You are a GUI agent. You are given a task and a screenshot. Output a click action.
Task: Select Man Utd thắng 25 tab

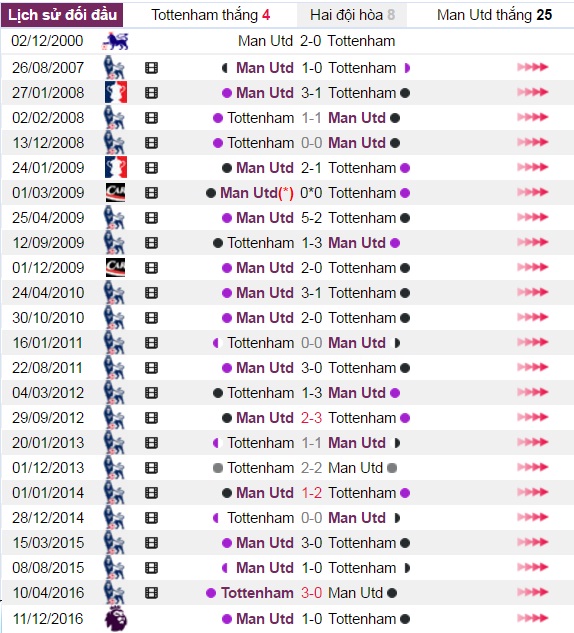coord(494,15)
